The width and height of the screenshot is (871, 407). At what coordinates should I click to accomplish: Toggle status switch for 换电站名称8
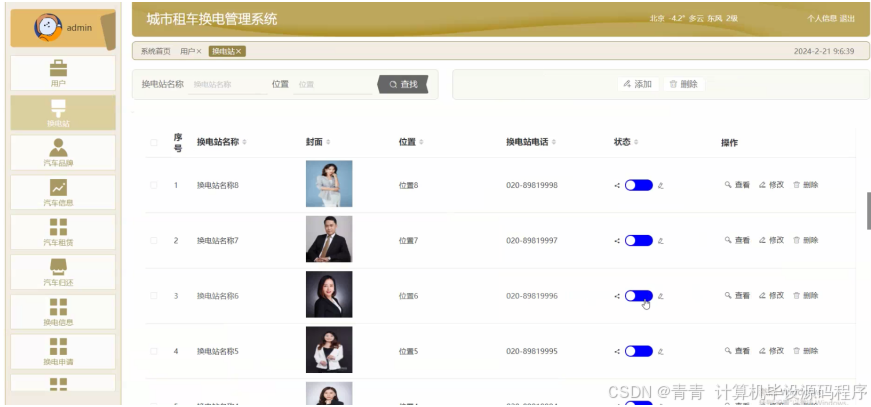[x=638, y=185]
